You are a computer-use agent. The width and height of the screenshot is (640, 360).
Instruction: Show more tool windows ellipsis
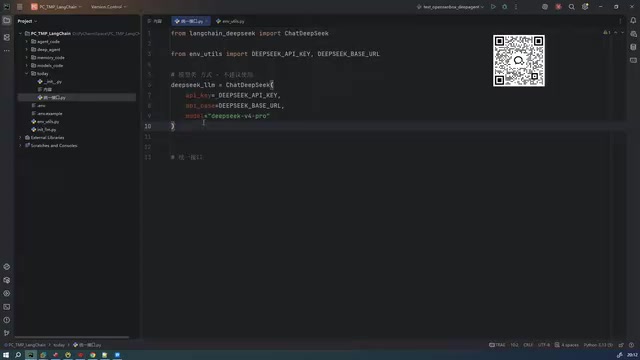click(x=7, y=51)
